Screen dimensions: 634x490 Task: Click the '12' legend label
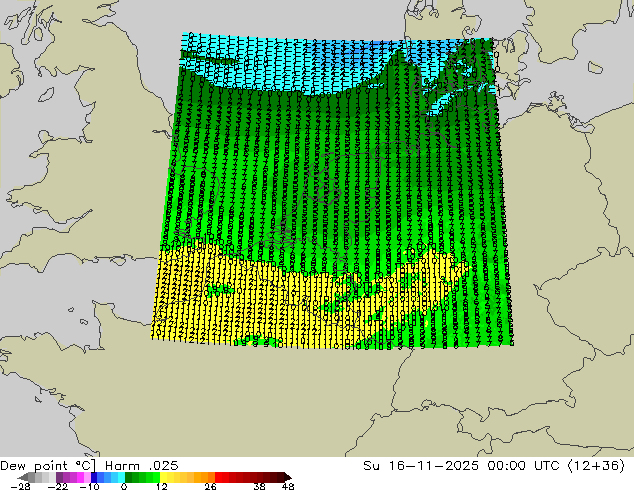point(162,486)
